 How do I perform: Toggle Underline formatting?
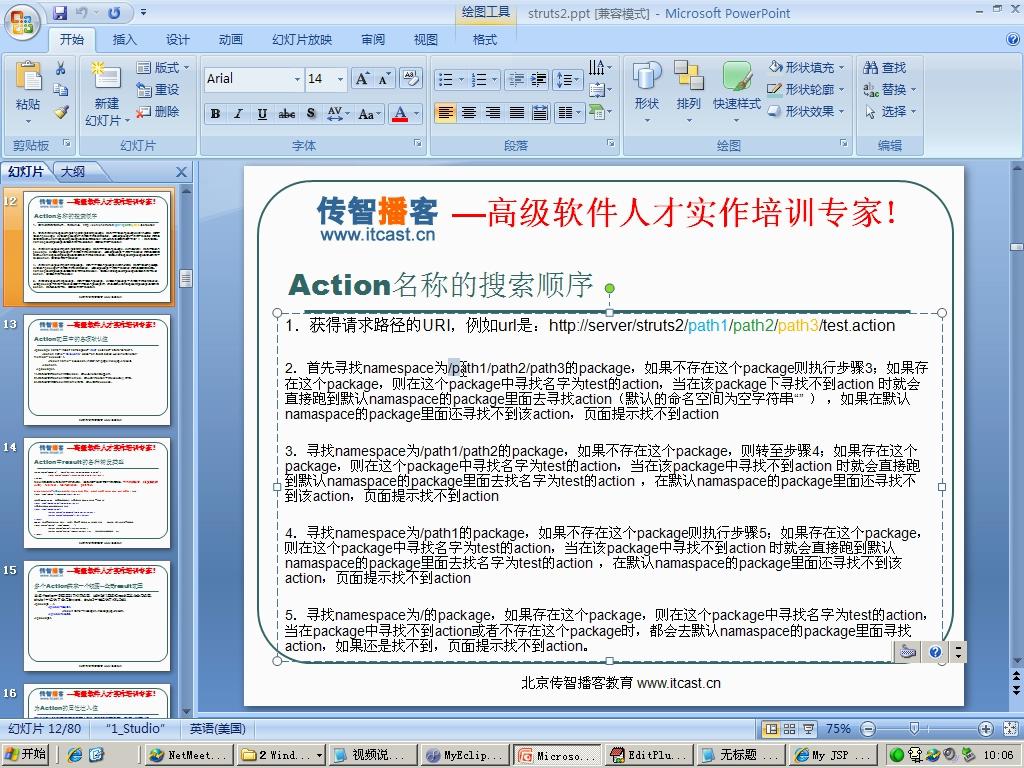point(262,114)
